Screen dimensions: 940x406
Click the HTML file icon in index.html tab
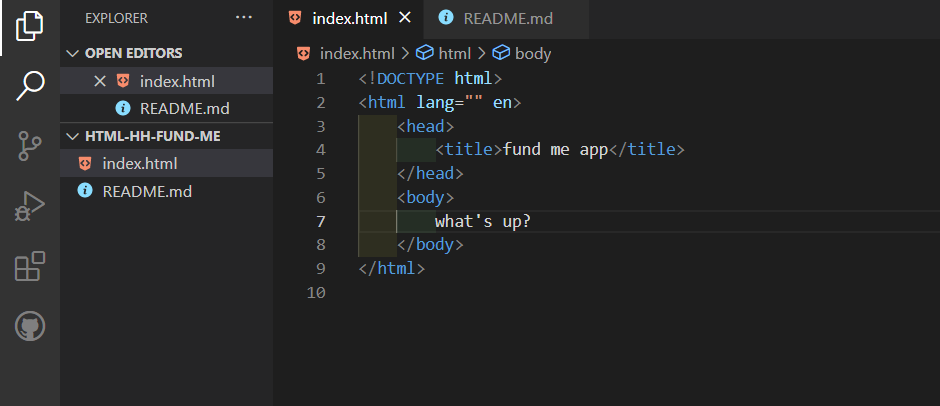coord(294,18)
